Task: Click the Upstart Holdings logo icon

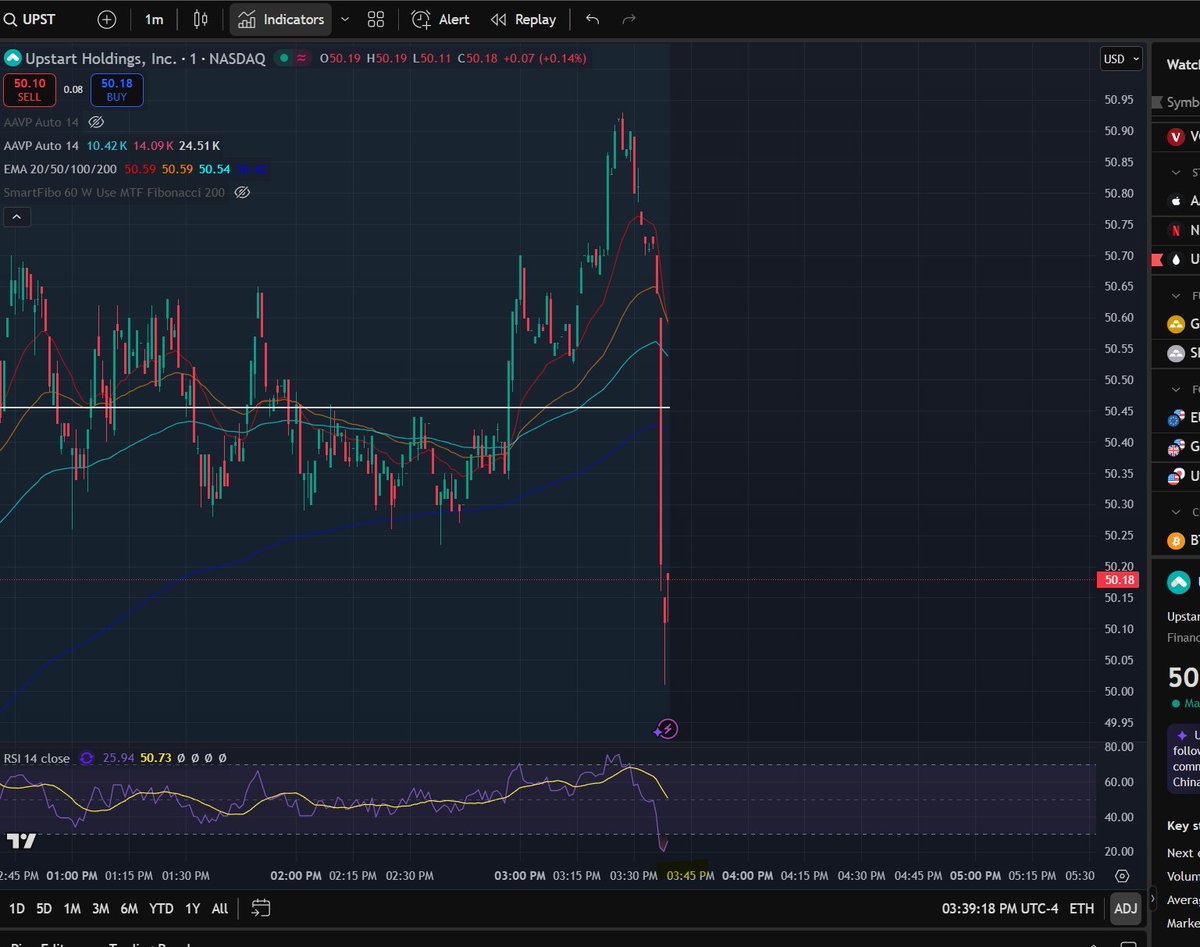Action: tap(13, 58)
